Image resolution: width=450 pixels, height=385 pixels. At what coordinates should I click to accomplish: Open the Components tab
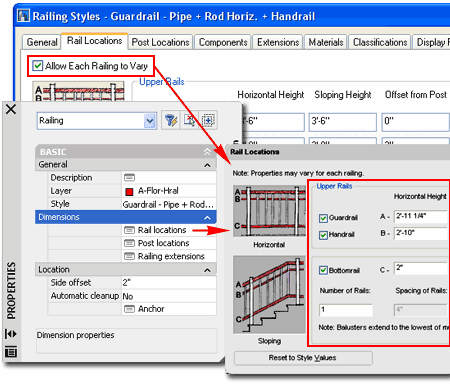[x=223, y=42]
